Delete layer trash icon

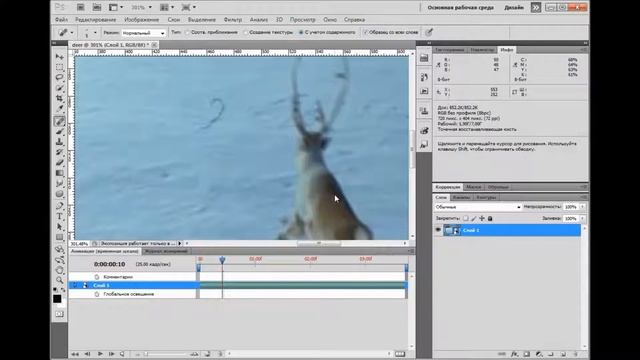[576, 354]
